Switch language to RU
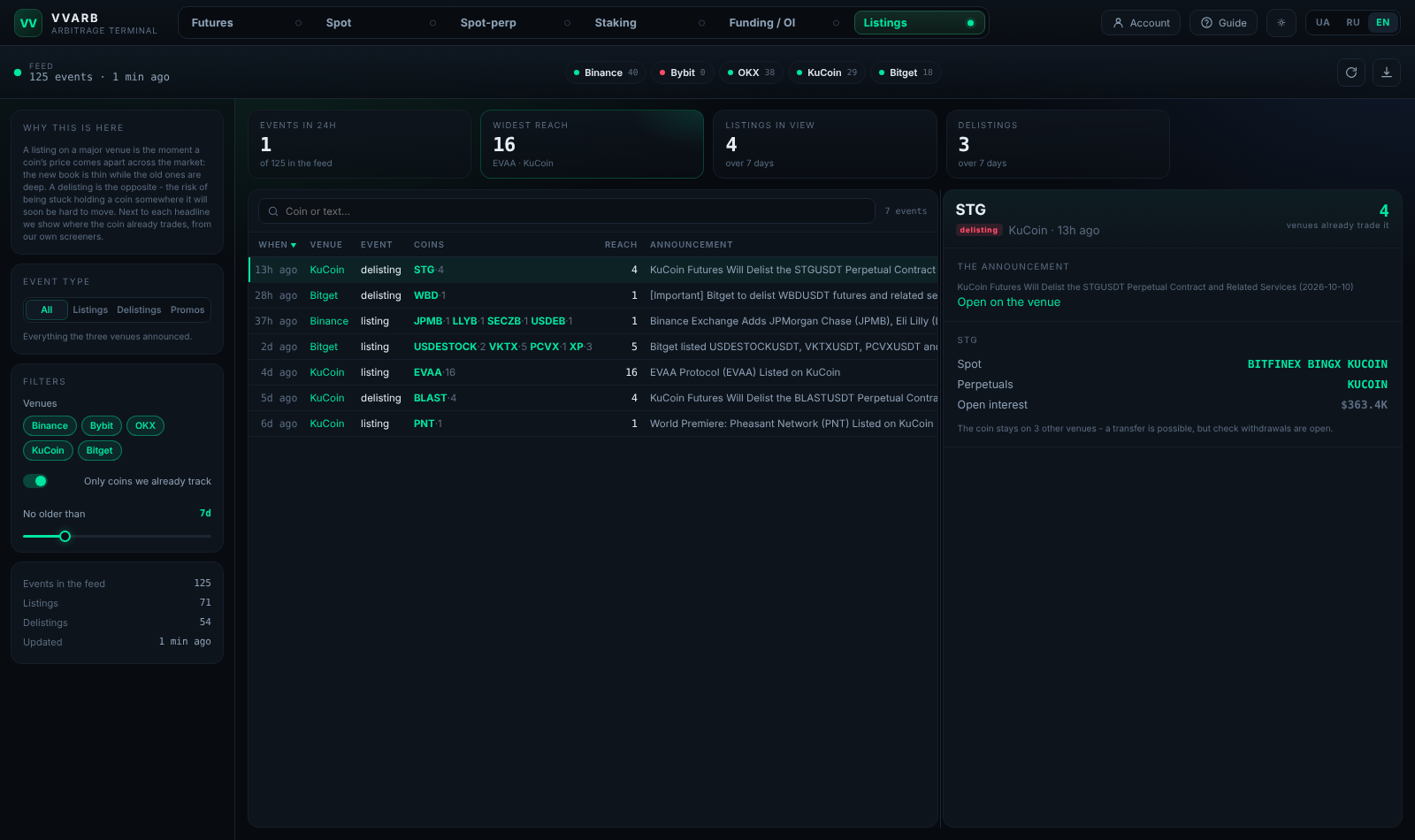 (1353, 23)
